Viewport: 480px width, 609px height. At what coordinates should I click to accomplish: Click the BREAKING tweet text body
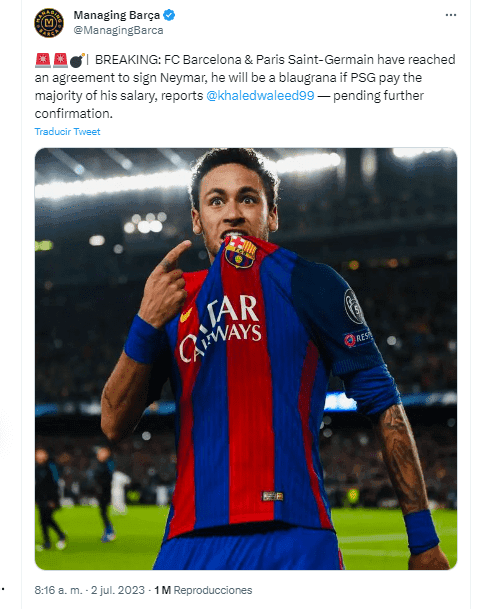tap(245, 86)
